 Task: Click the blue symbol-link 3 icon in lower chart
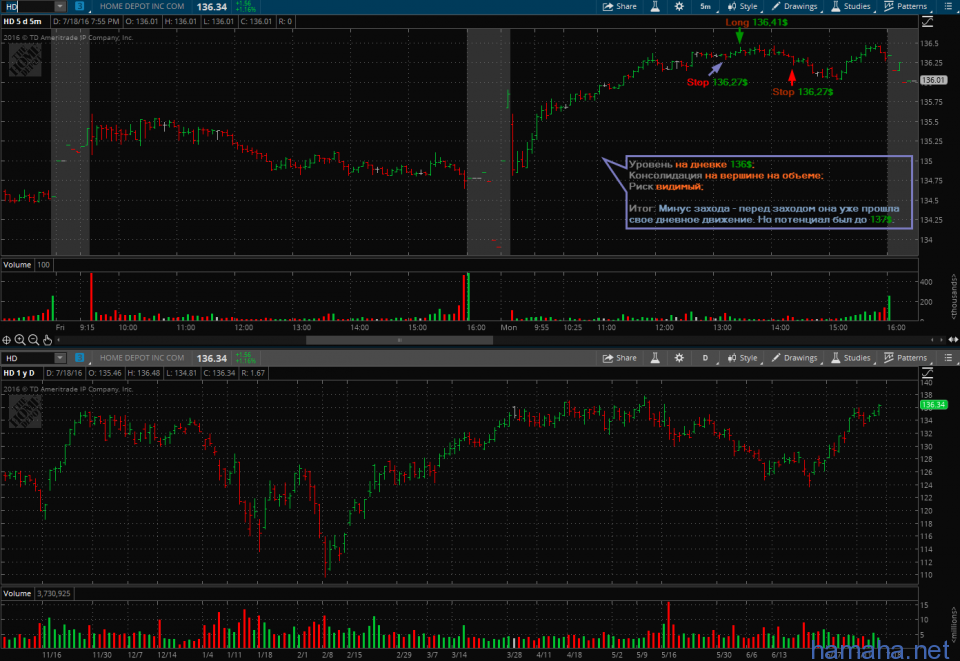click(x=80, y=358)
